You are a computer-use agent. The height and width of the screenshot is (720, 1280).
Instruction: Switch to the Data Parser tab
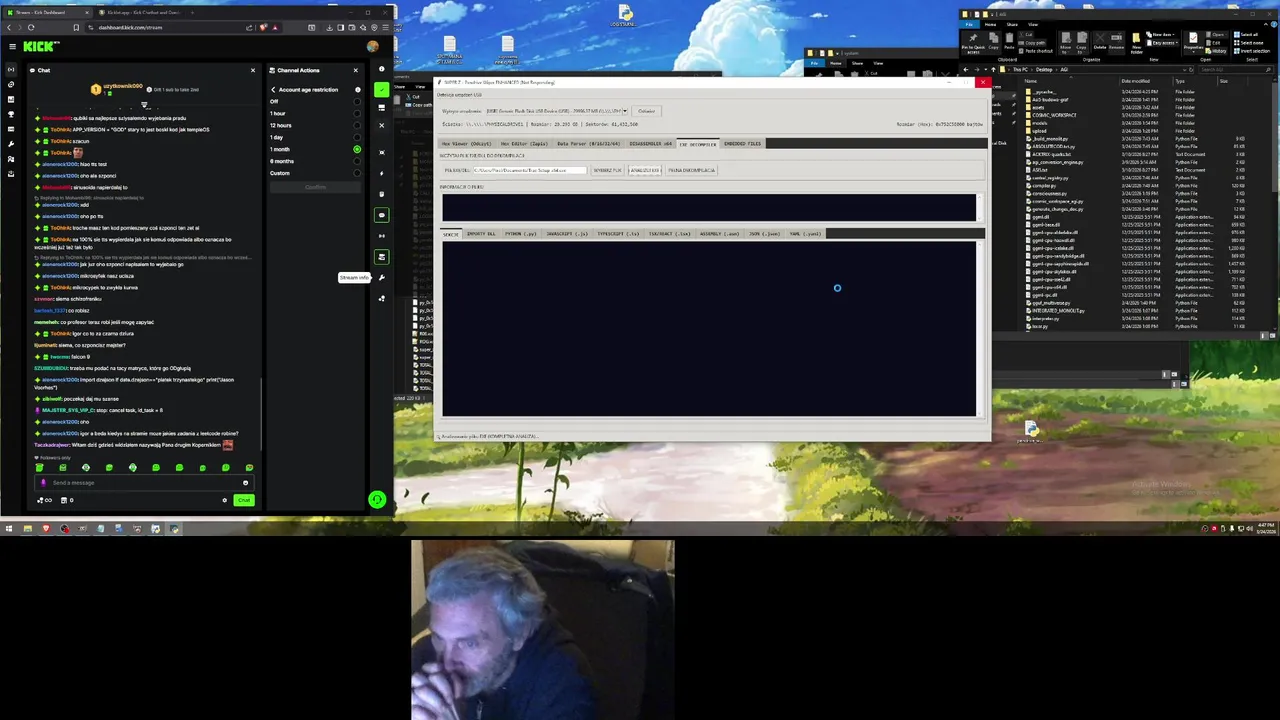588,144
